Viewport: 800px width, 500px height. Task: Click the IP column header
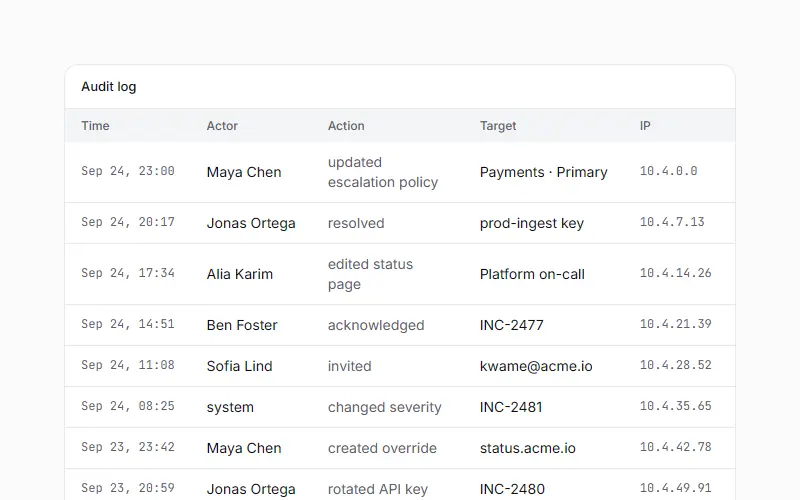[645, 126]
